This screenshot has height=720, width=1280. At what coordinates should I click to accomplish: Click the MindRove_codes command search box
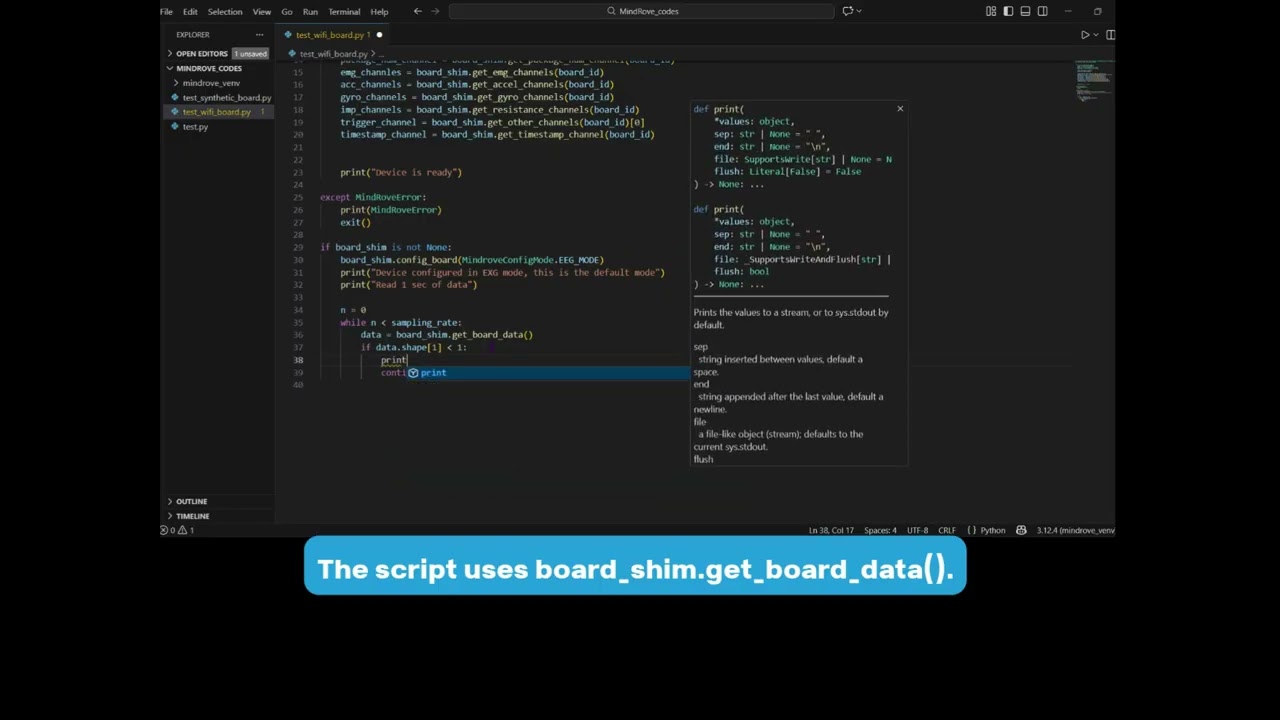(641, 12)
